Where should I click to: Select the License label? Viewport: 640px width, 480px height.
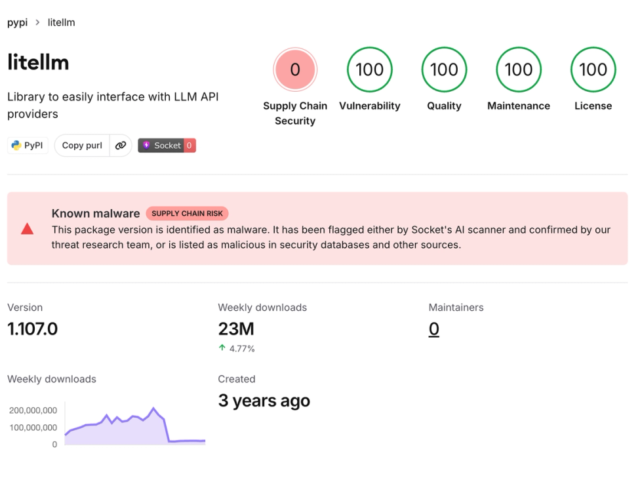593,106
